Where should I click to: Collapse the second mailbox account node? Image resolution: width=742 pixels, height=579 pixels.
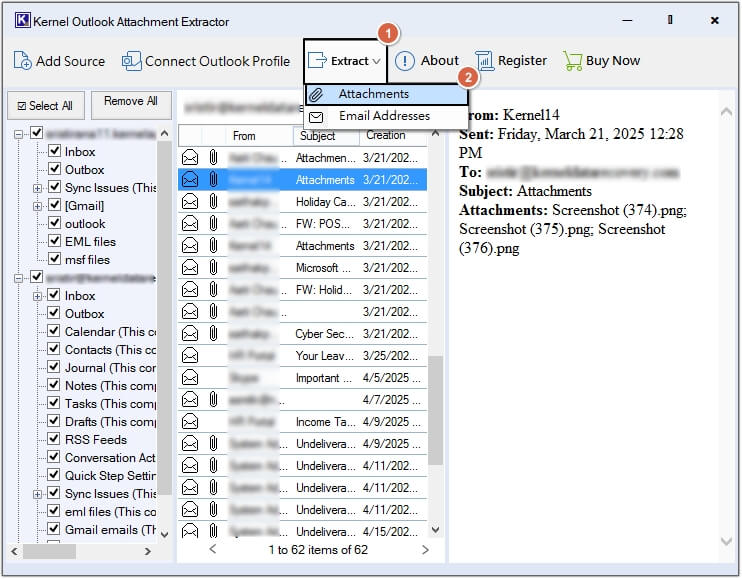click(18, 278)
